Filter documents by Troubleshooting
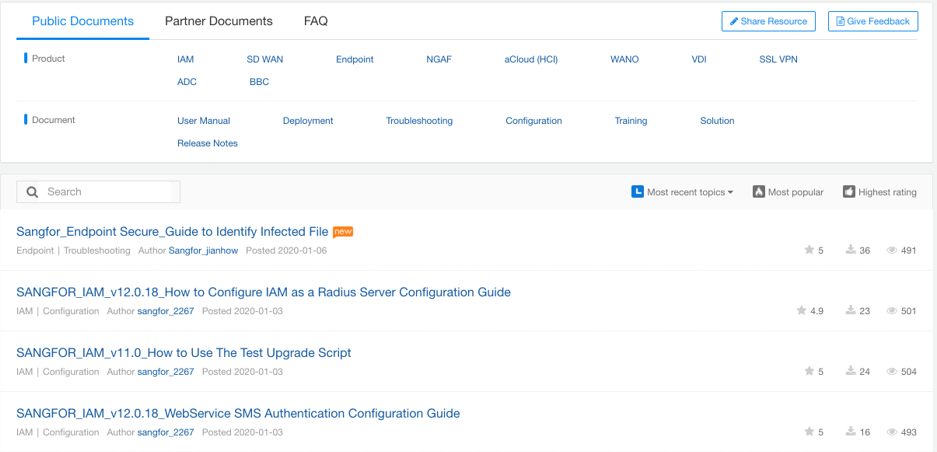Screen dimensions: 937x452 coord(419,121)
